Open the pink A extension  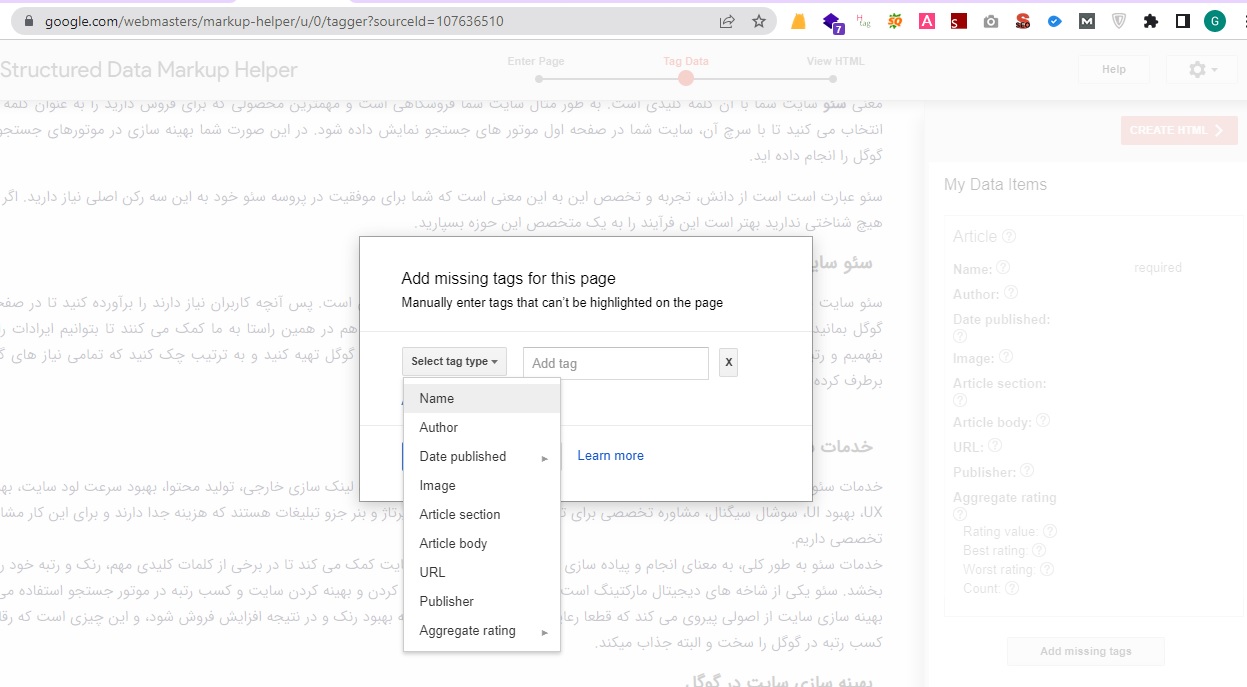coord(927,21)
